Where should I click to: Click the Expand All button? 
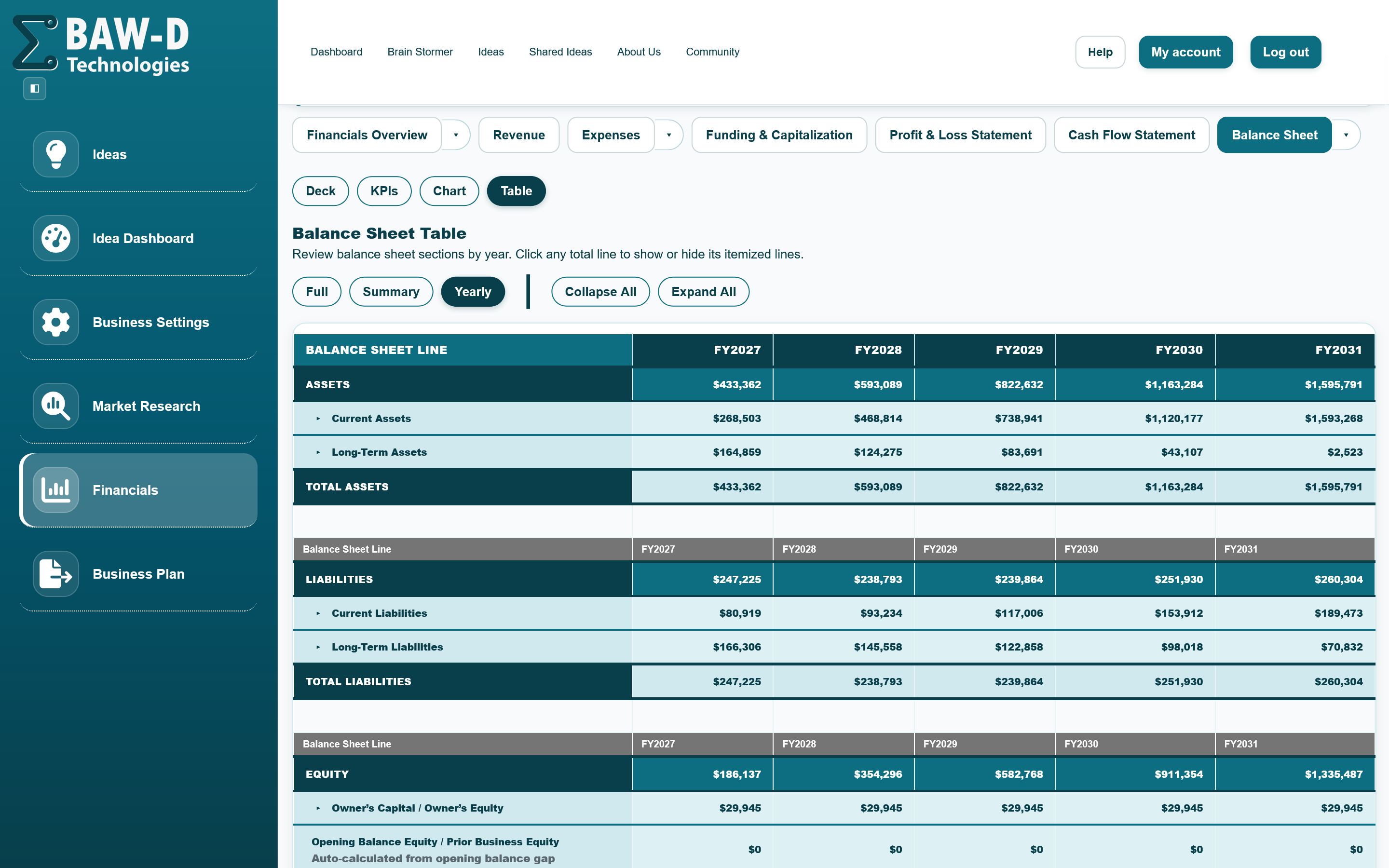(x=703, y=292)
